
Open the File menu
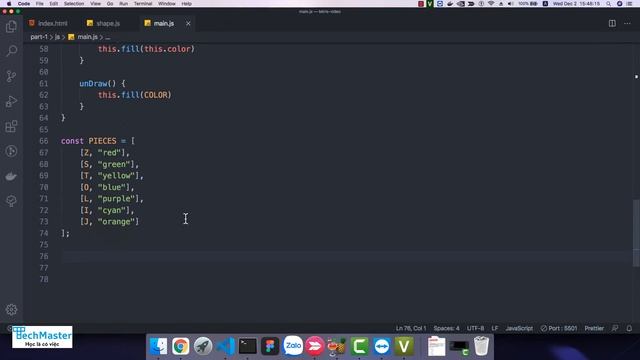[x=40, y=4]
